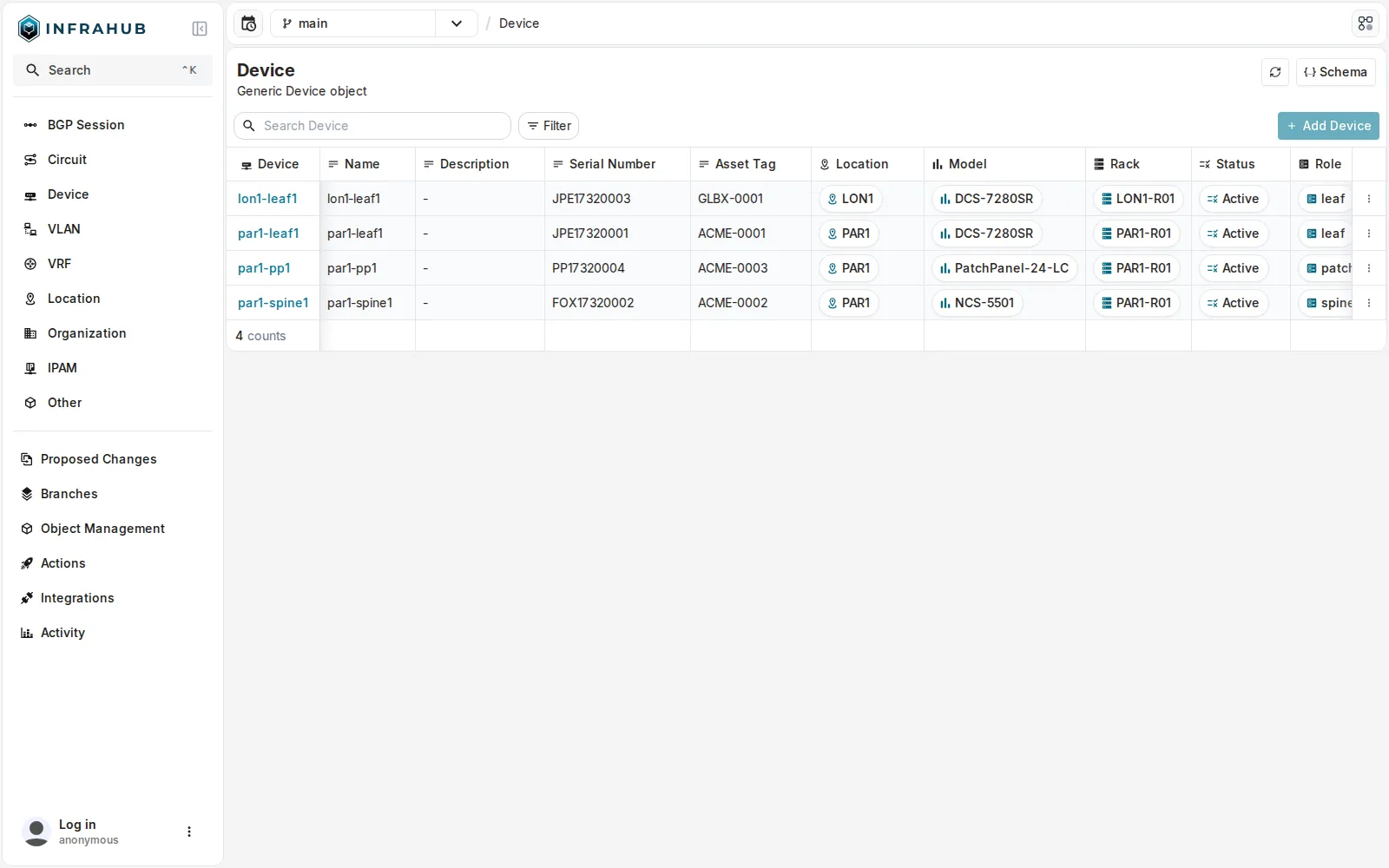Open the top-right apps grid icon
The height and width of the screenshot is (868, 1389).
pos(1366,23)
